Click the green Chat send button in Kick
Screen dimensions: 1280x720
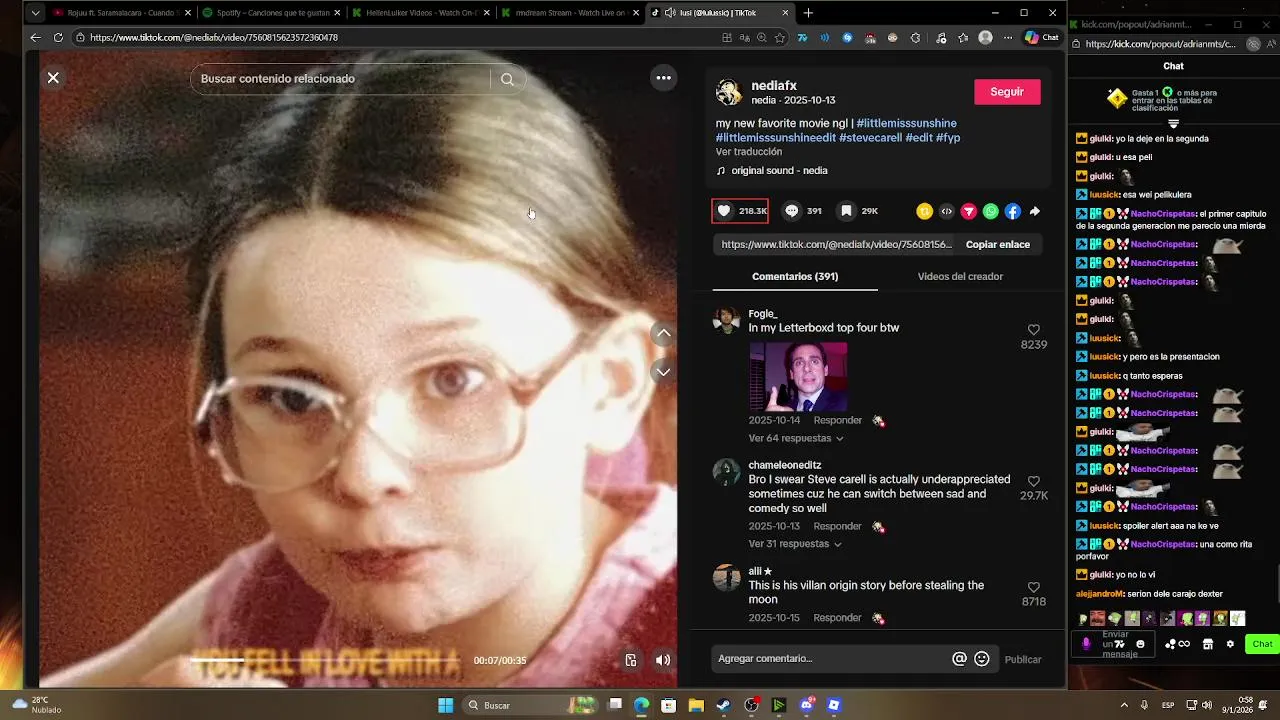pyautogui.click(x=1262, y=644)
